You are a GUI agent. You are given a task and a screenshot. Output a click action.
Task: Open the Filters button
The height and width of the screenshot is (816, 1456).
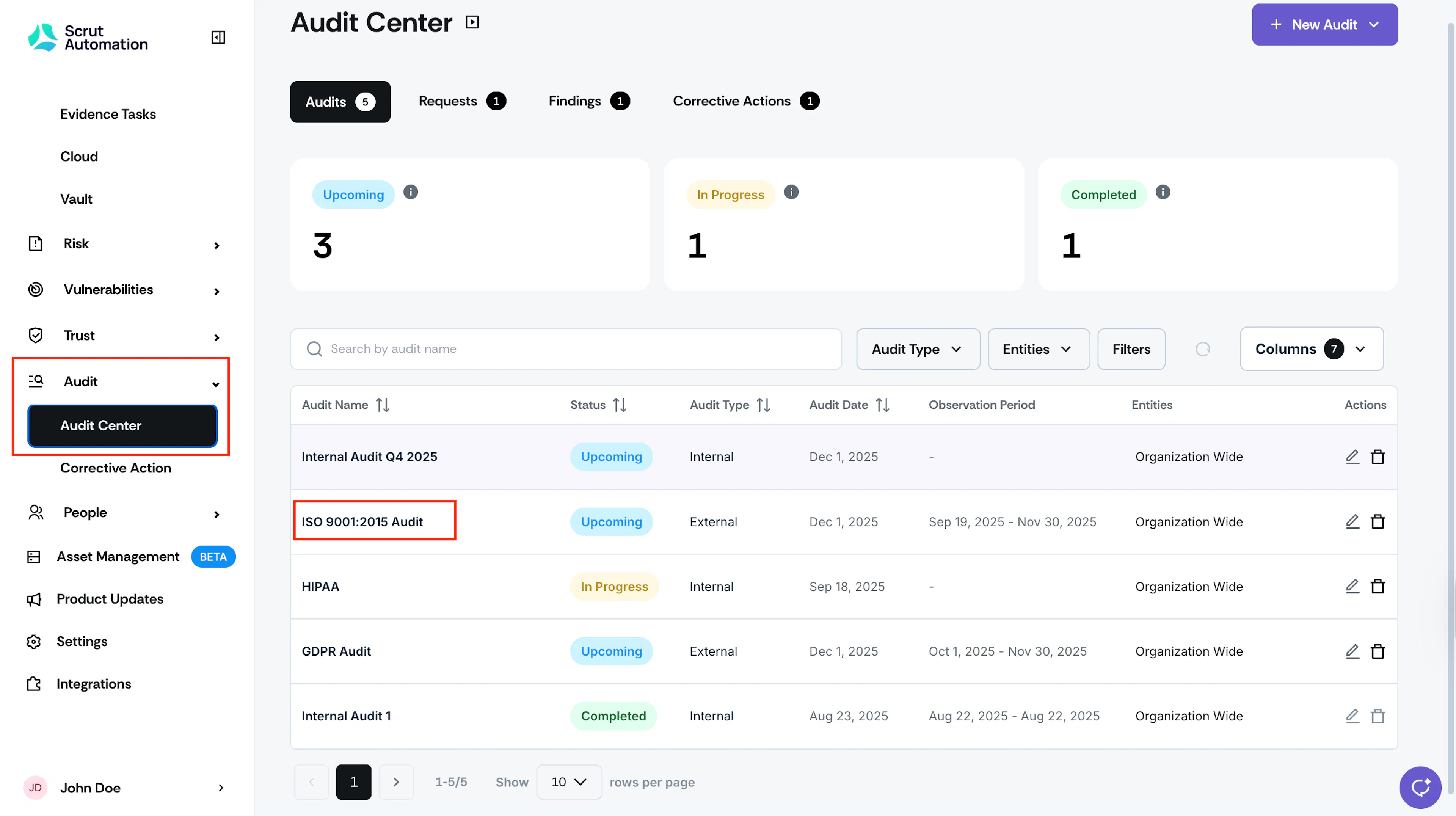click(x=1131, y=349)
